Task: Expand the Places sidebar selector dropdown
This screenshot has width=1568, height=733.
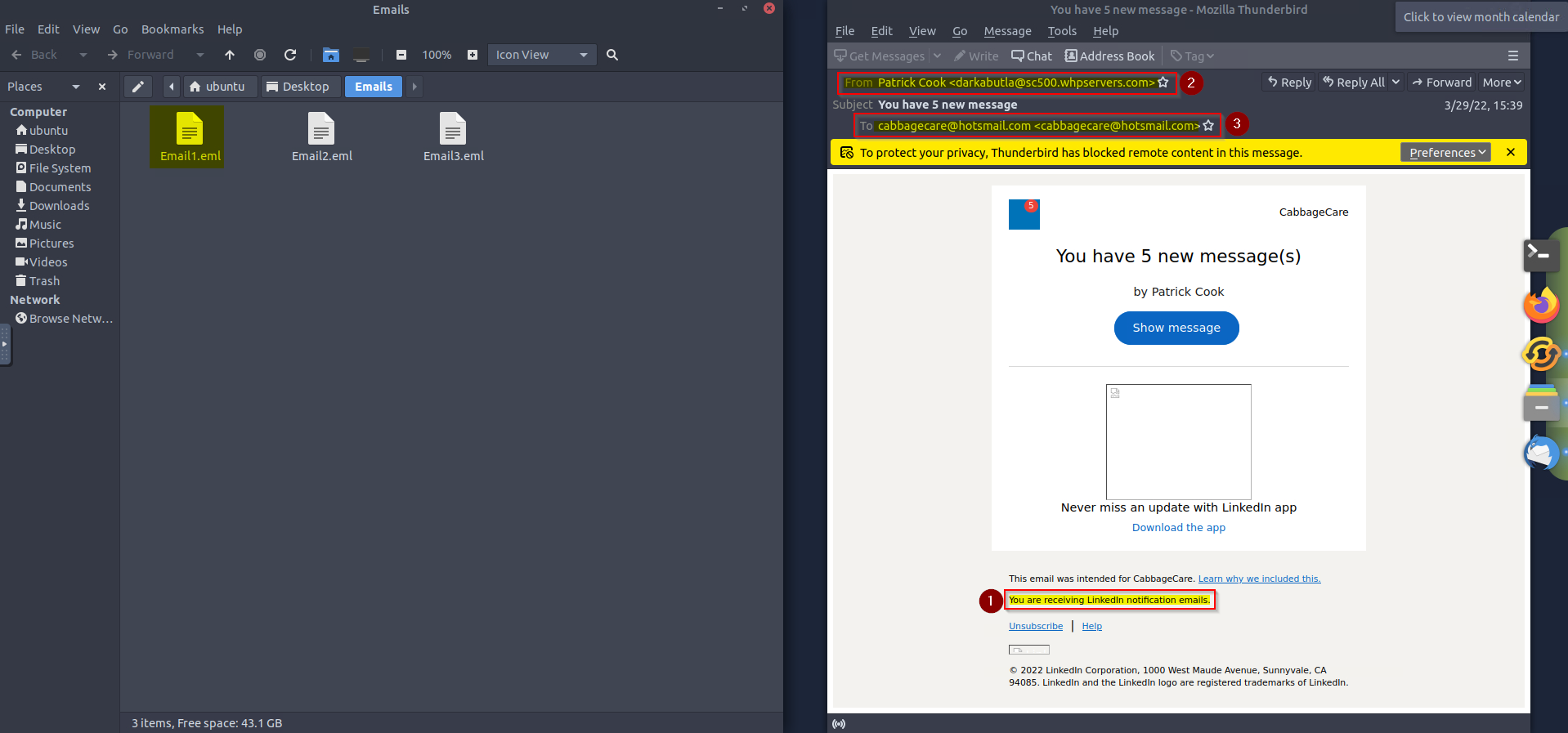Action: coord(76,87)
